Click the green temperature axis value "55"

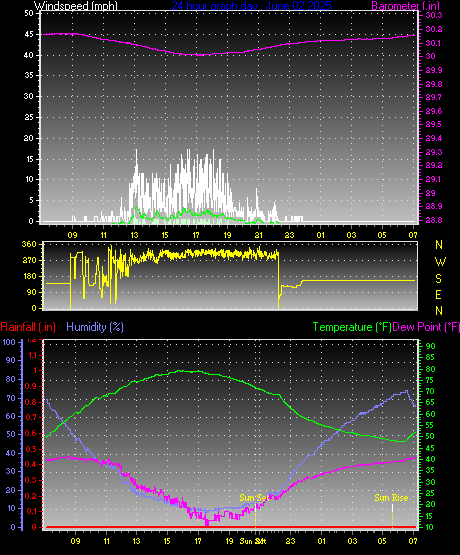tap(430, 425)
